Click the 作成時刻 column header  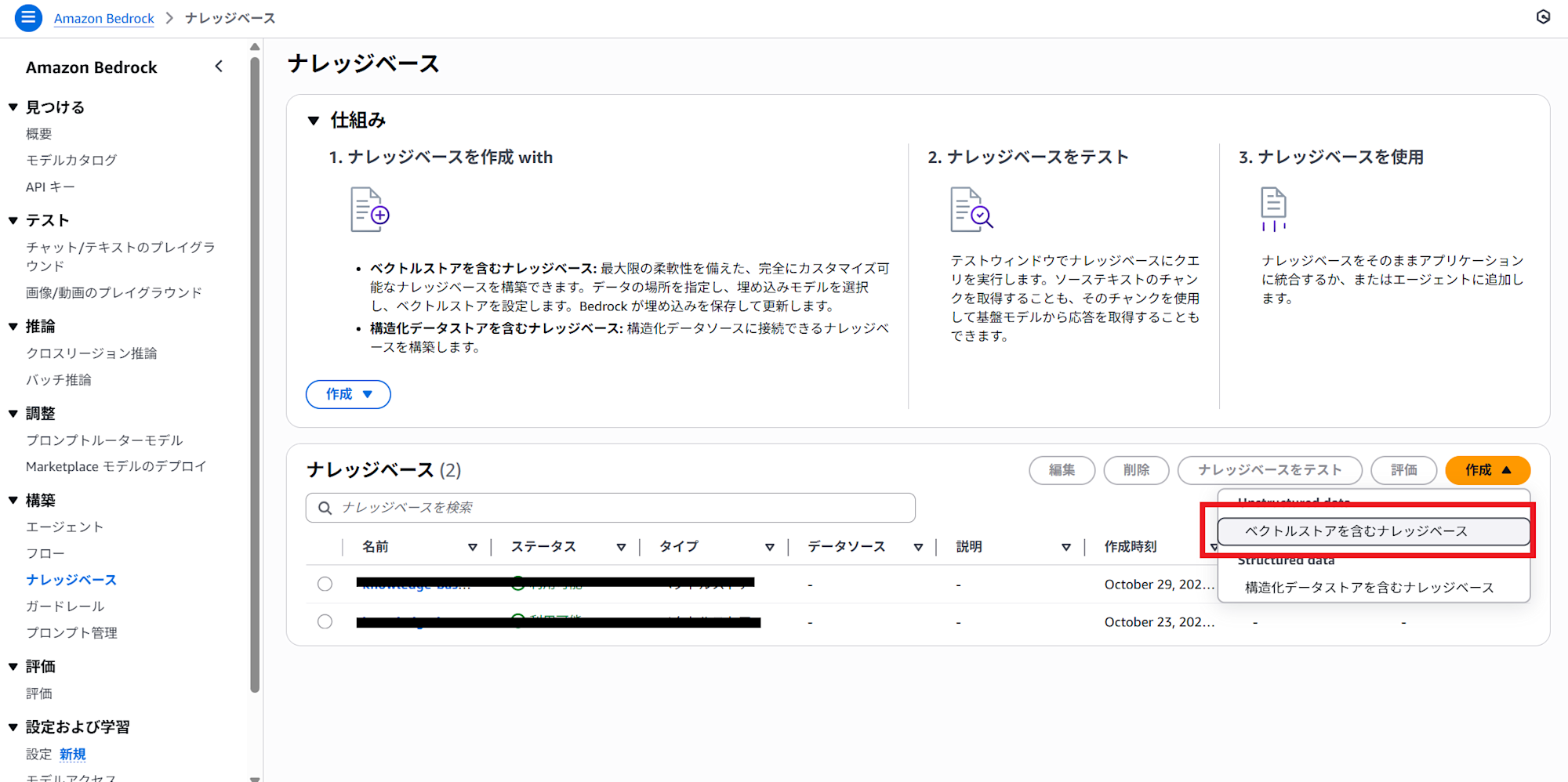pos(1131,547)
